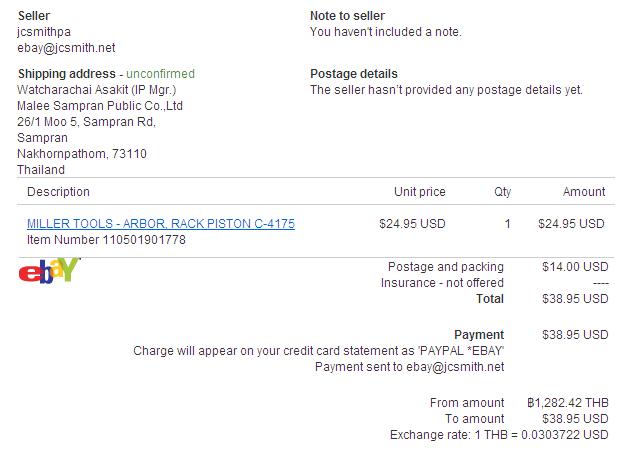Click the Item Number 110501901778 text
634x453 pixels.
[106, 240]
